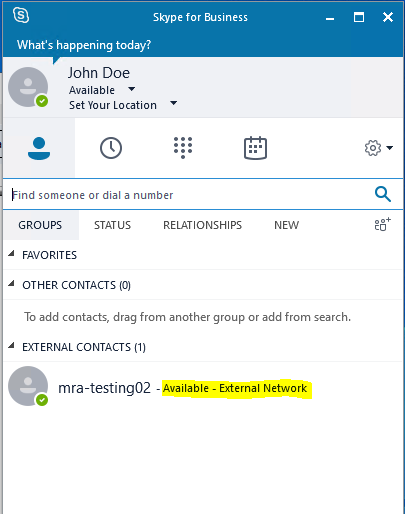Open the Available status dropdown arrow
The width and height of the screenshot is (405, 514).
132,89
